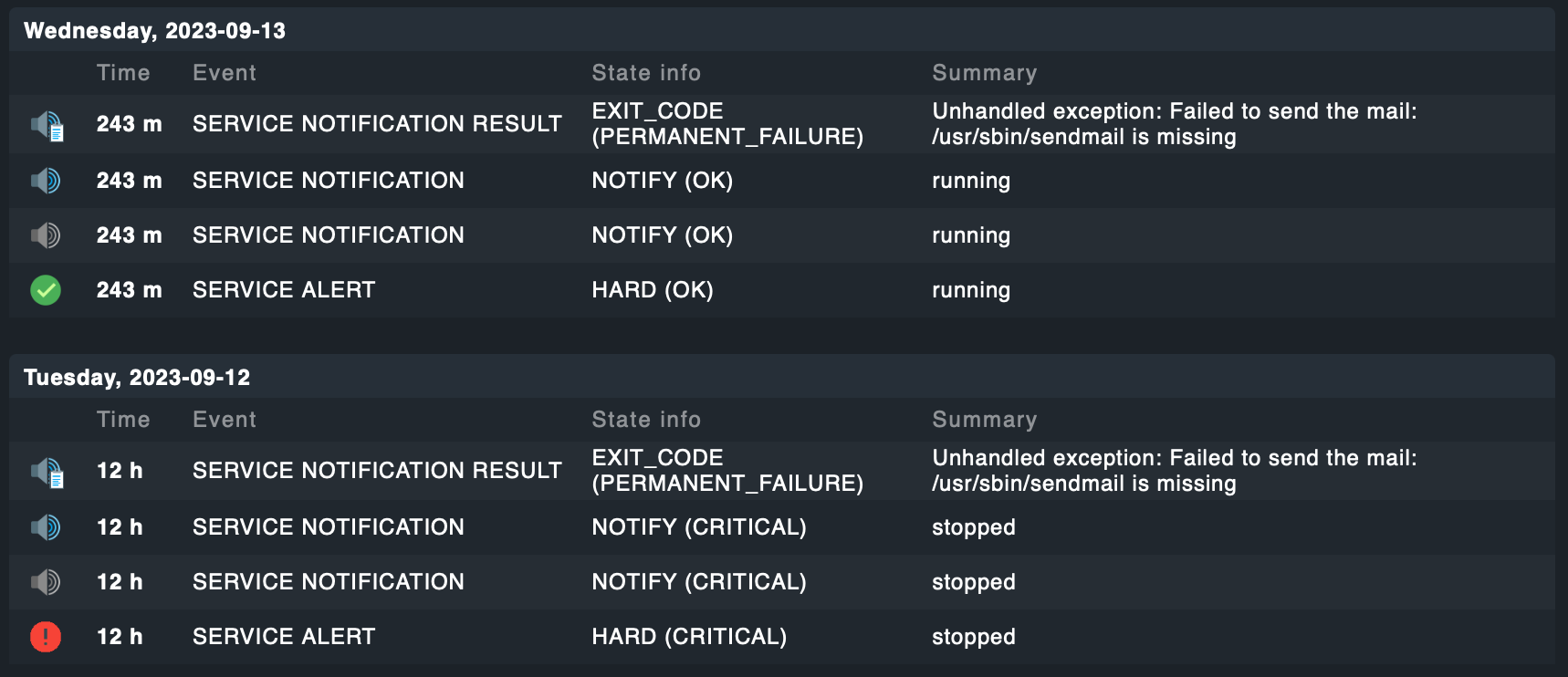
Task: Click Tuesday's EXIT_CODE (PERMANENT_FAILURE) state cell
Action: (727, 471)
